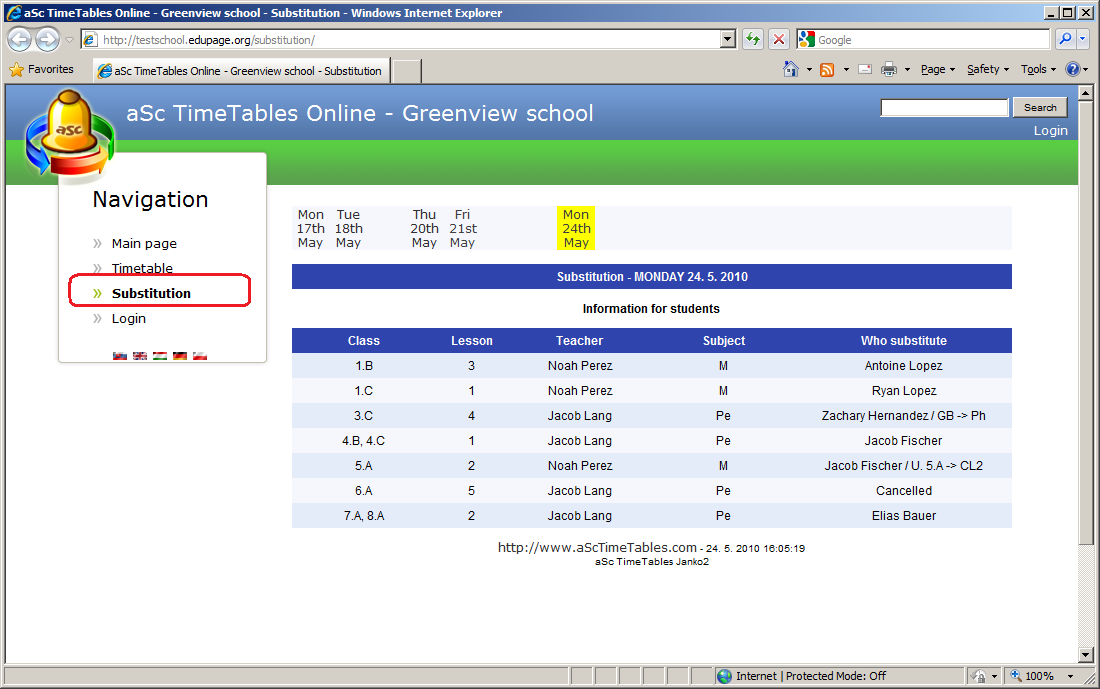This screenshot has width=1100, height=689.
Task: Open the feeds dropdown arrow
Action: pos(846,69)
